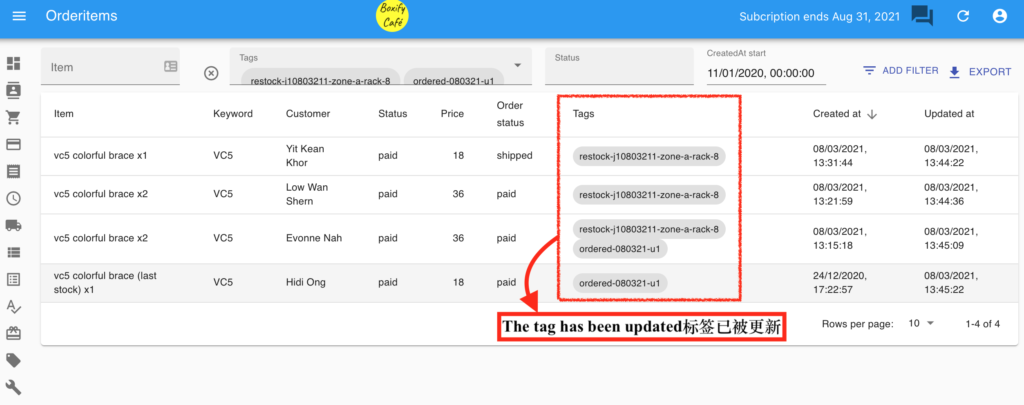
Task: Open the clock icon in sidebar
Action: pyautogui.click(x=14, y=198)
